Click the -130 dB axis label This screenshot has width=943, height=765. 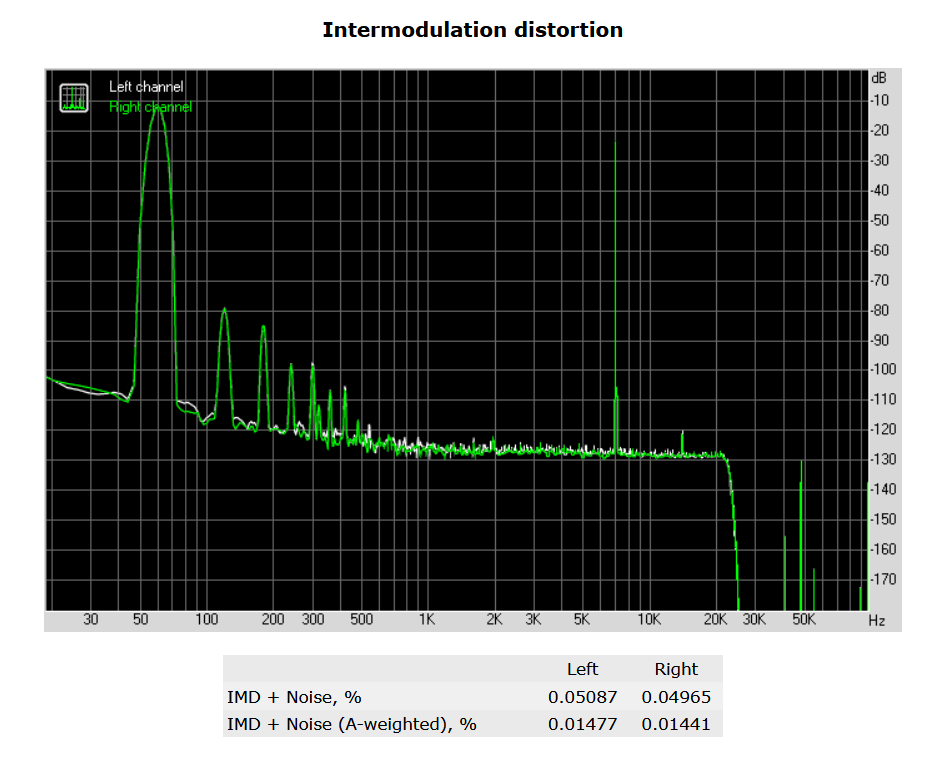(883, 459)
